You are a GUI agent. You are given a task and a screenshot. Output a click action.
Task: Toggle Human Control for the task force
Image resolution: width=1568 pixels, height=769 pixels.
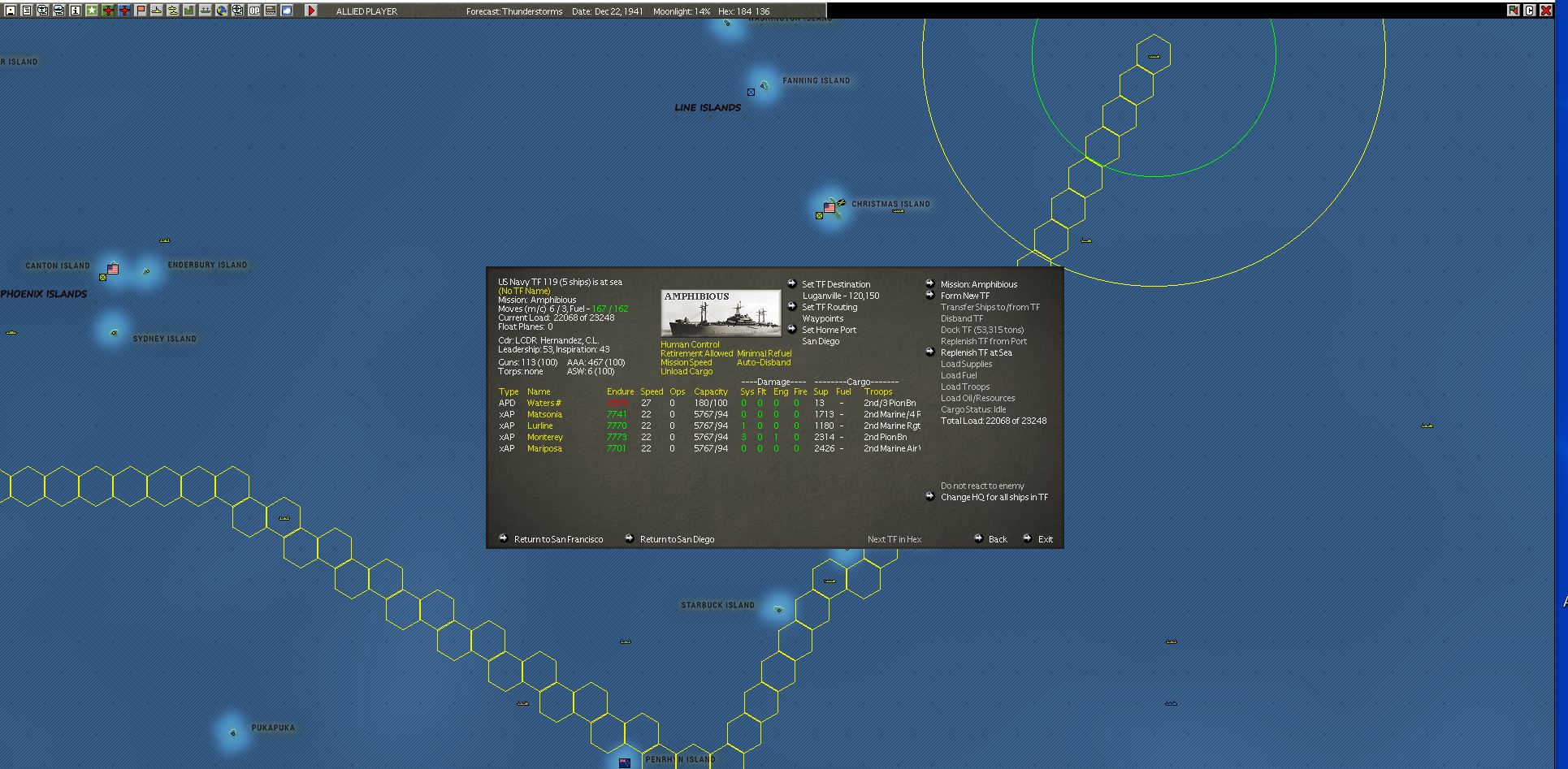point(690,344)
